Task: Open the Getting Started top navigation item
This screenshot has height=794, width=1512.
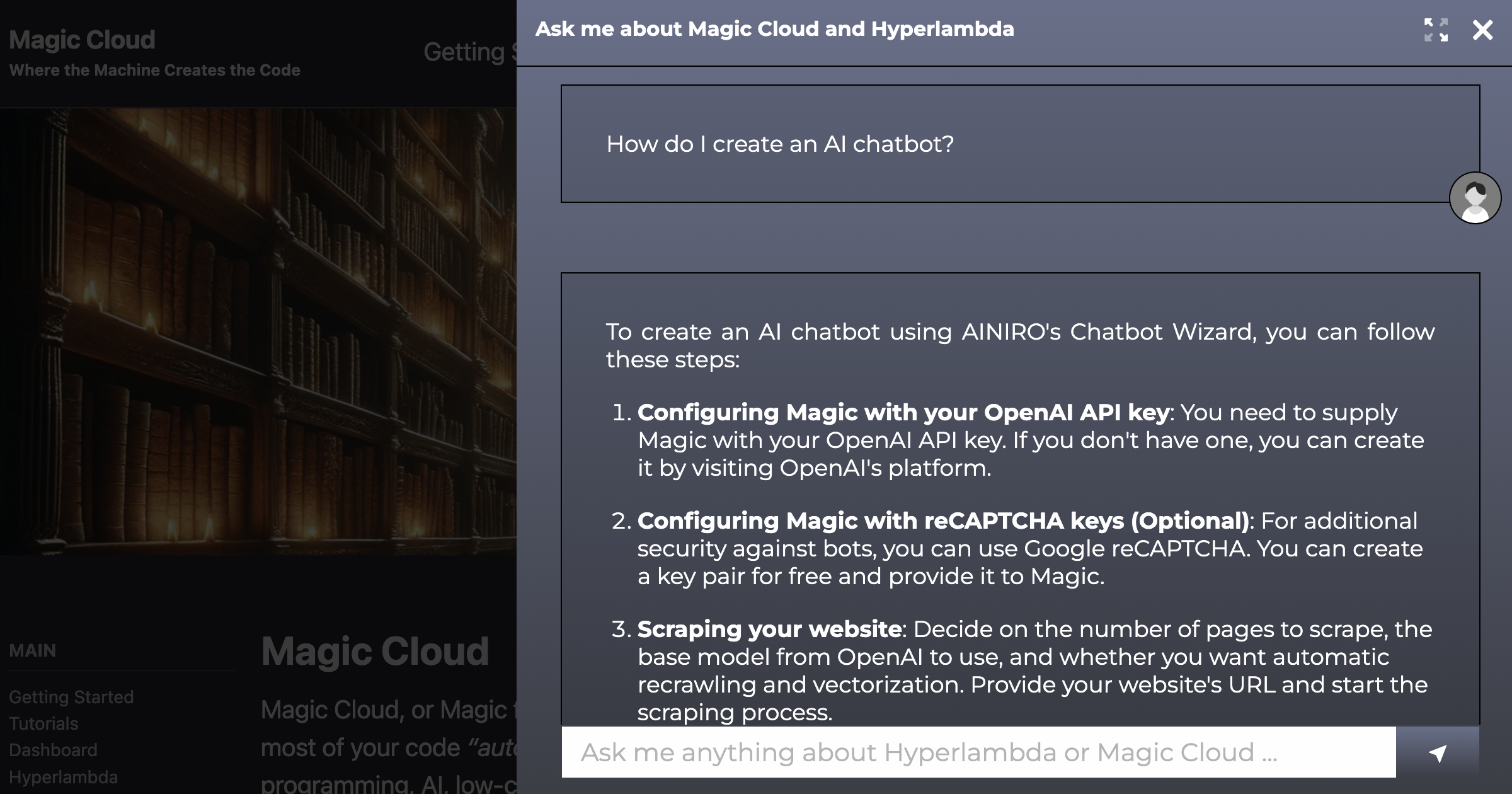Action: [469, 52]
